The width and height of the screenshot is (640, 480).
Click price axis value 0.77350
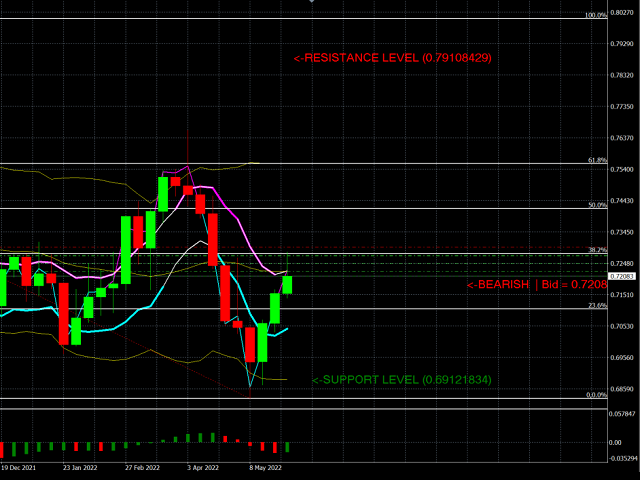tap(622, 107)
